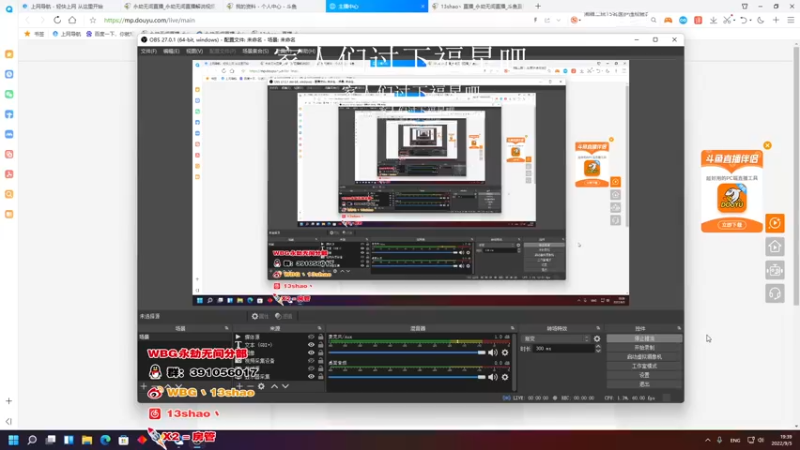Click 启动虚拟摄像机 virtual camera button
Viewport: 800px width, 450px height.
point(644,357)
